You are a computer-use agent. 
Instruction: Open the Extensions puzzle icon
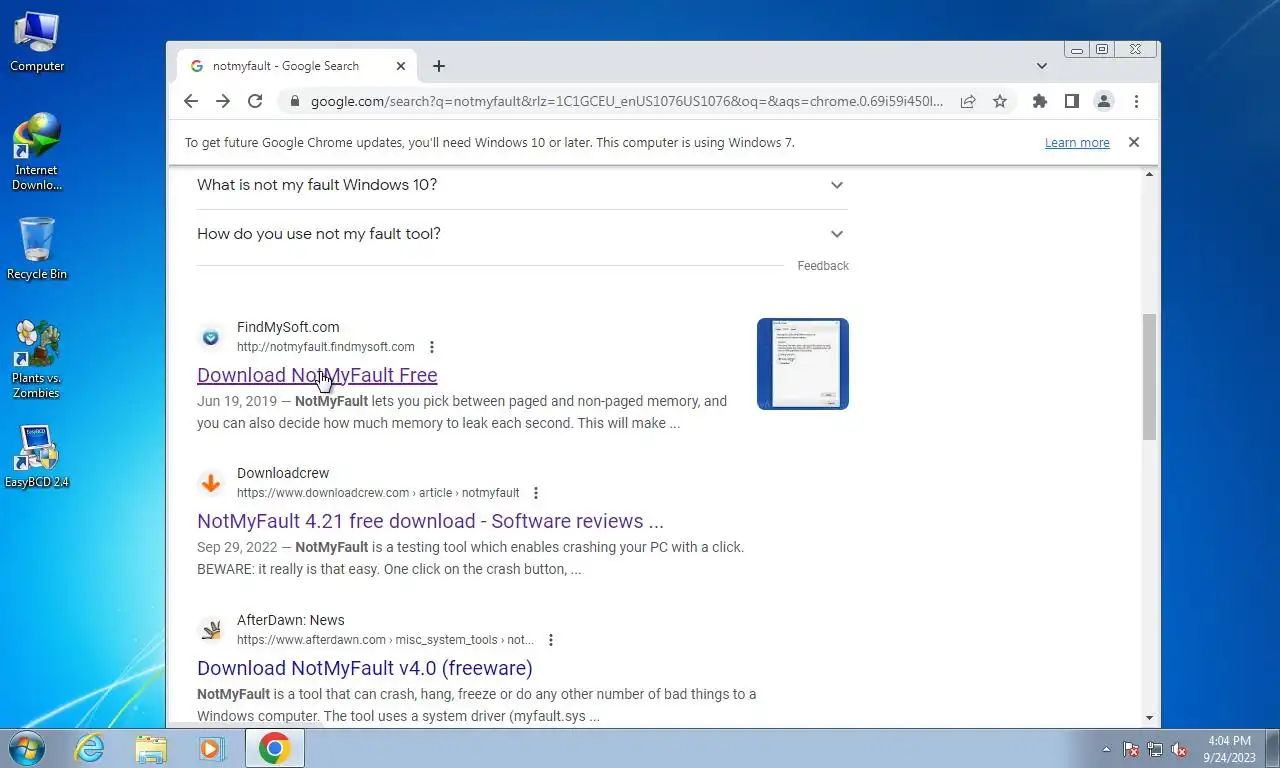pos(1040,101)
